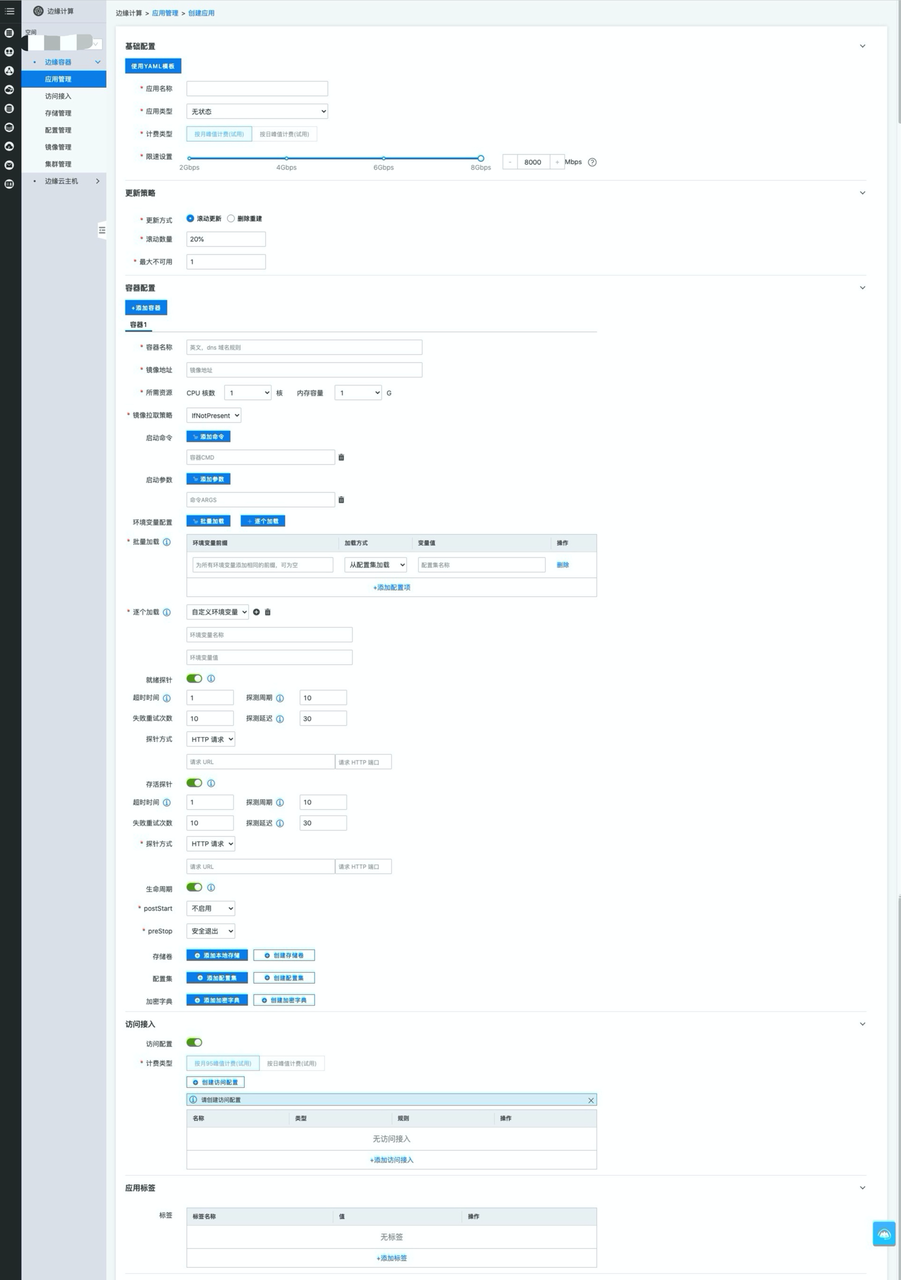Select 滚动更新 update method
The height and width of the screenshot is (1280, 901).
(190, 218)
